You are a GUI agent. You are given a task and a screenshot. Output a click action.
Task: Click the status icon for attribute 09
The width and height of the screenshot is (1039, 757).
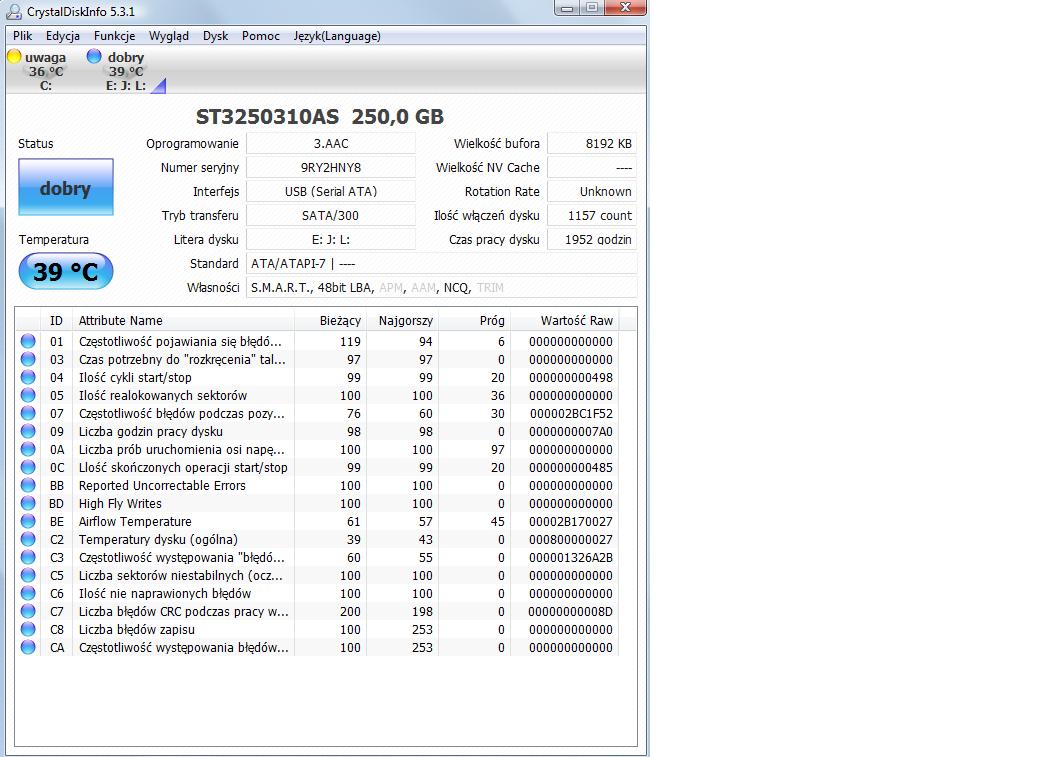28,432
